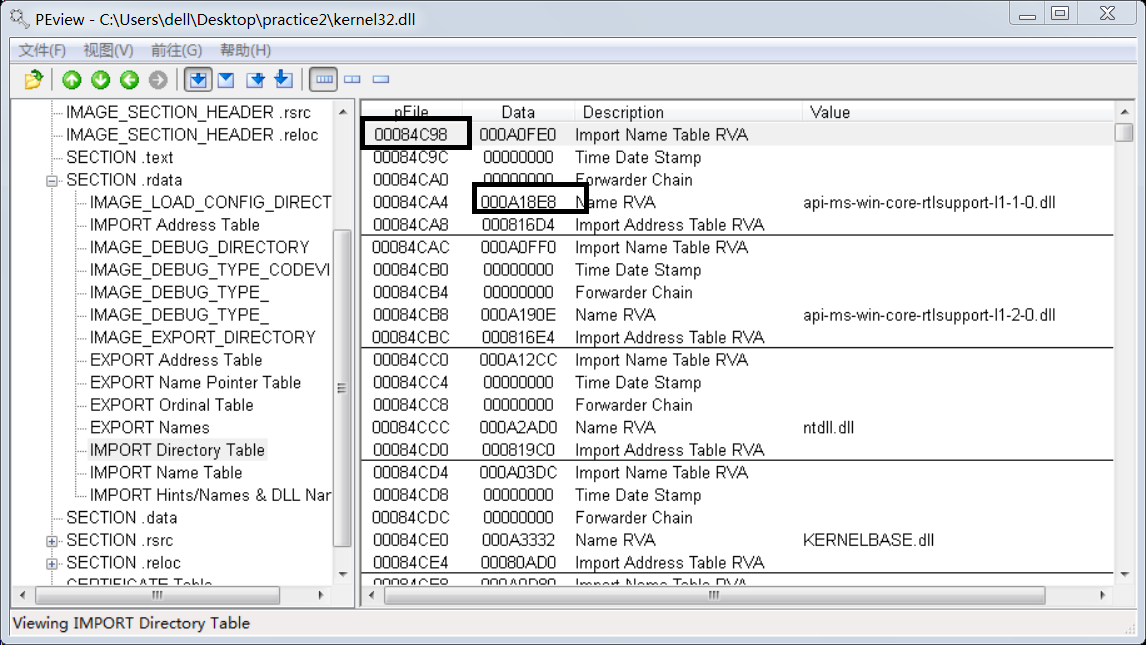Expand the SECTION .rsrc tree node
Image resolution: width=1146 pixels, height=645 pixels.
click(x=51, y=540)
